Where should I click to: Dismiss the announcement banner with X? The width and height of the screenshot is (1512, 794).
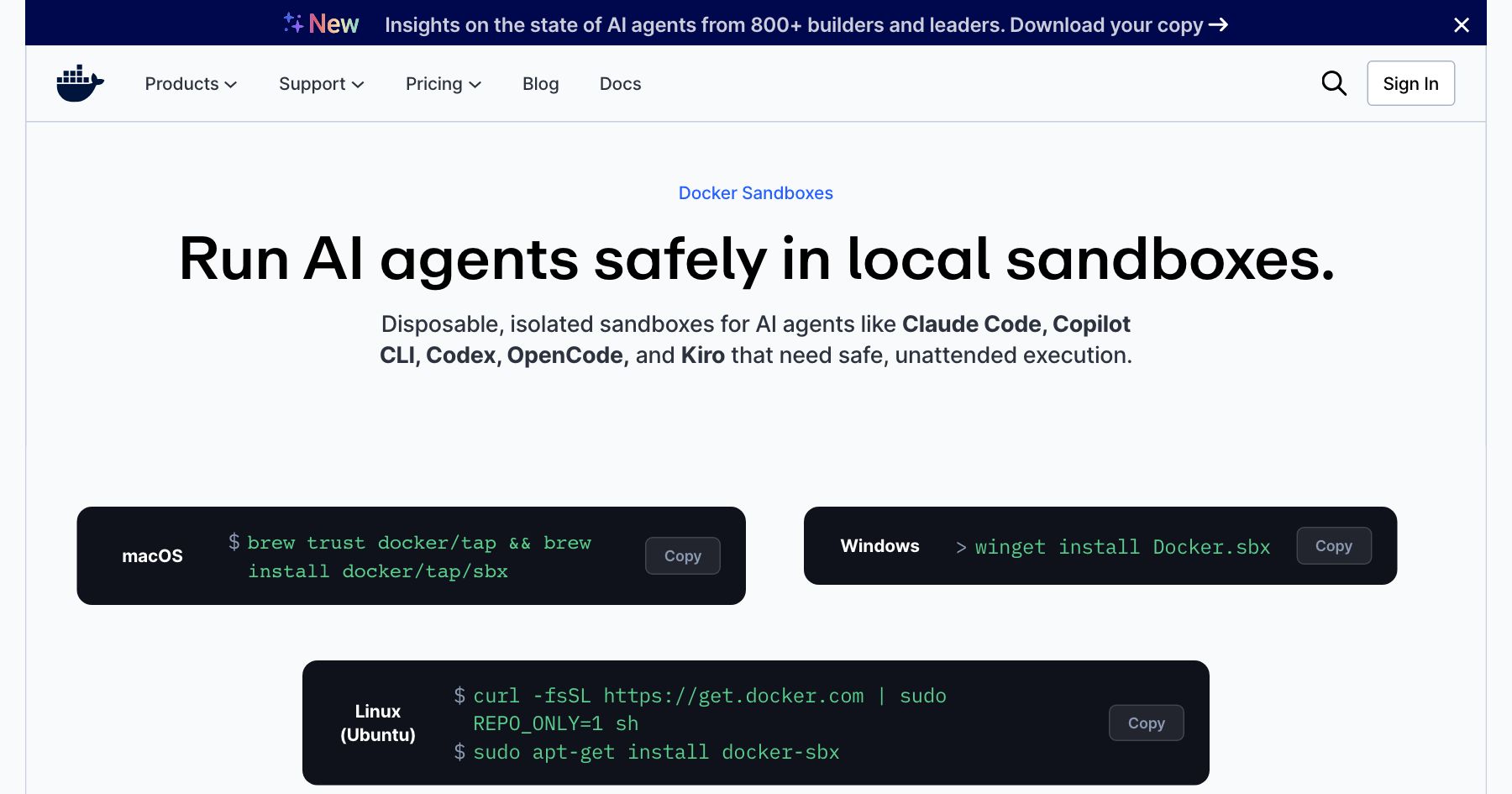click(1462, 25)
